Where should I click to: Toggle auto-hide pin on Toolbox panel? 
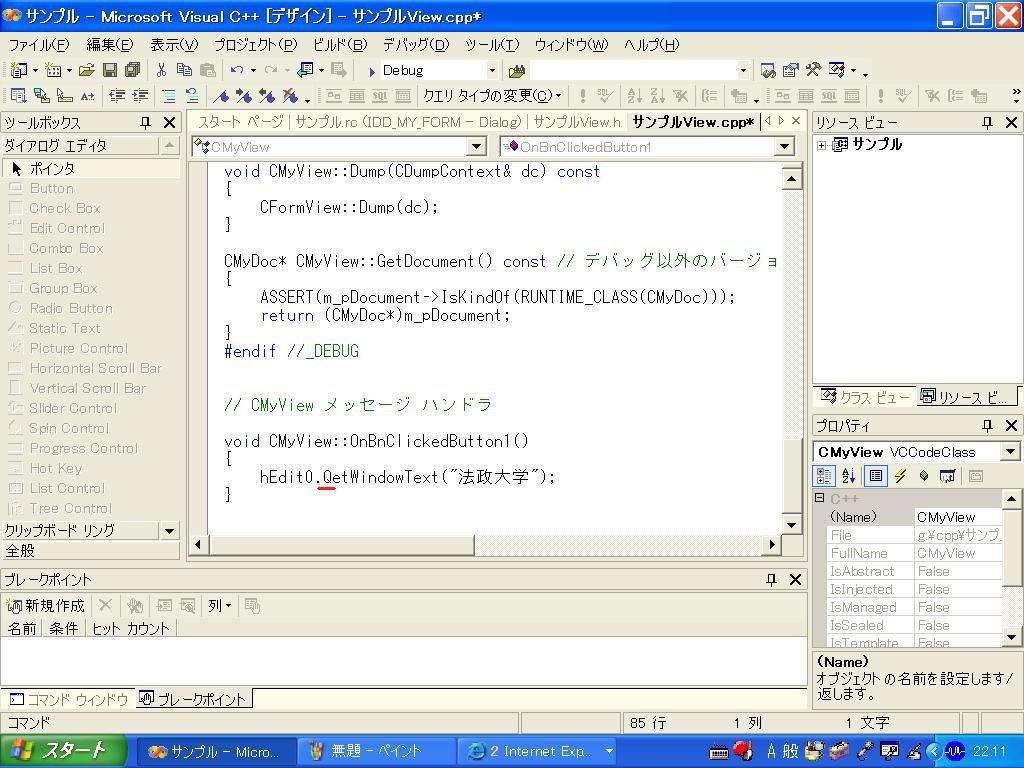146,122
